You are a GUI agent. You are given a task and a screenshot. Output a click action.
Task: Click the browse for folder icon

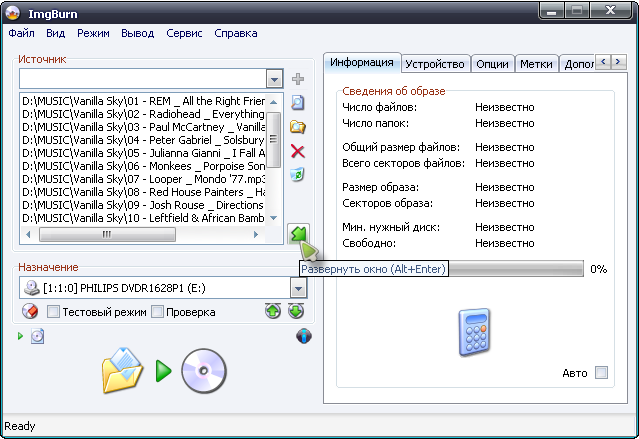(x=297, y=126)
